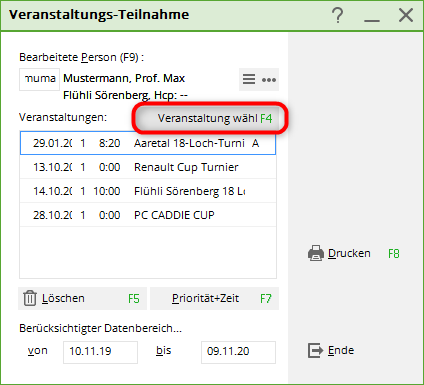Open the help question mark icon
This screenshot has width=424, height=385.
[338, 15]
